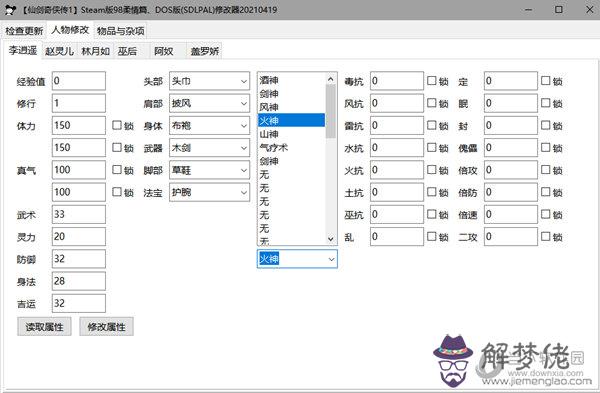This screenshot has height=393, width=600.
Task: Close the modifier window
Action: click(x=589, y=10)
